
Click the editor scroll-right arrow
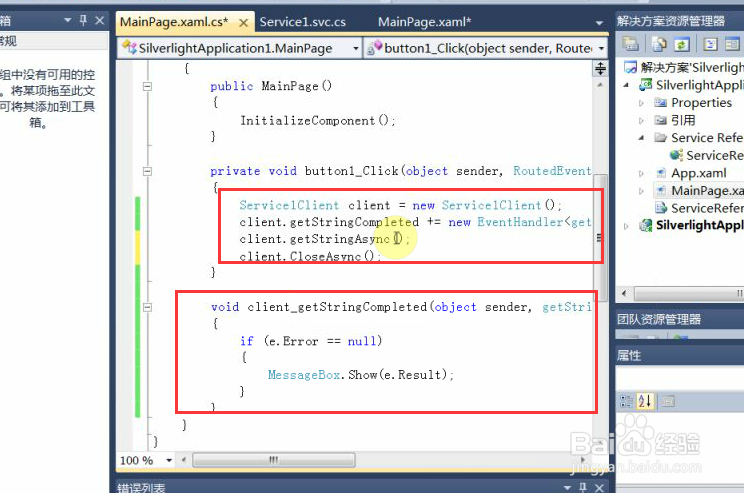click(x=583, y=460)
